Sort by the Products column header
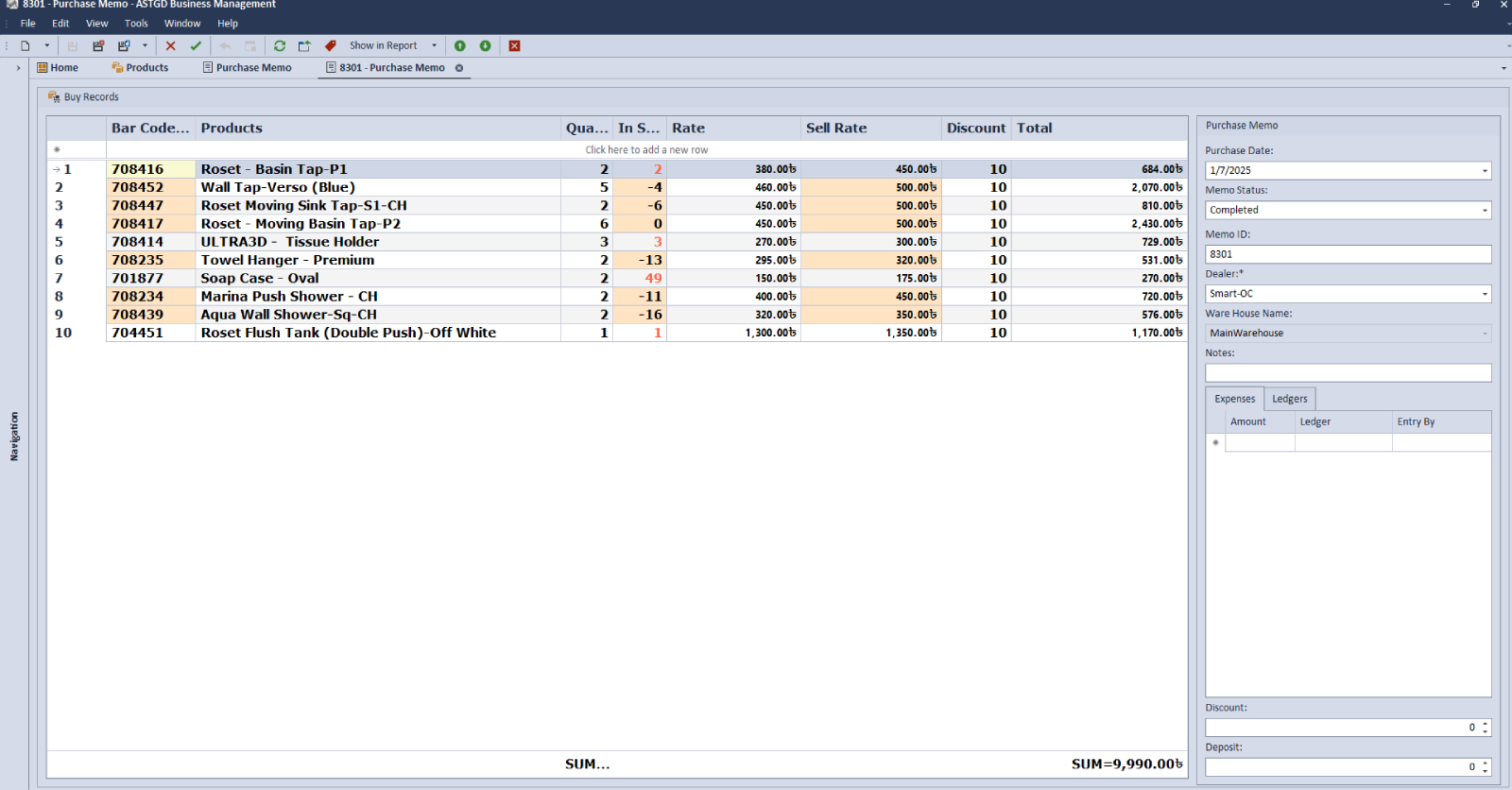The image size is (1512, 790). (378, 129)
